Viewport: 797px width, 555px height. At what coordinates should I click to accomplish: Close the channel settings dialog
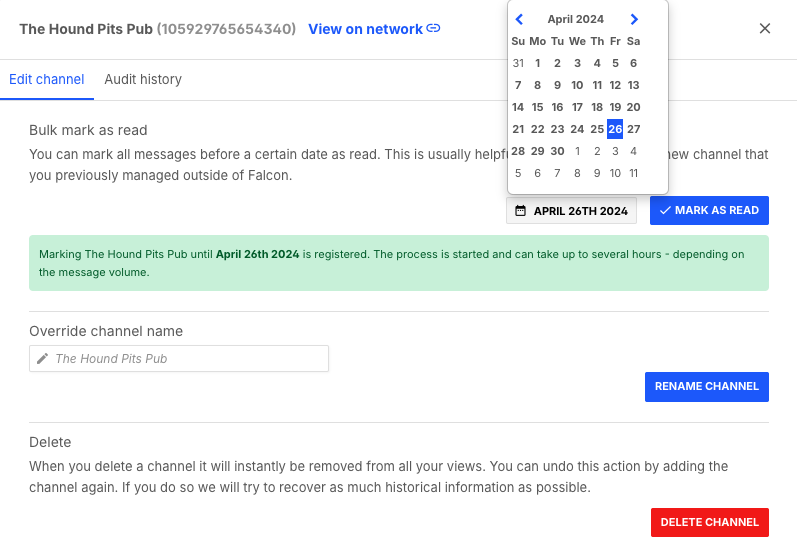(764, 28)
